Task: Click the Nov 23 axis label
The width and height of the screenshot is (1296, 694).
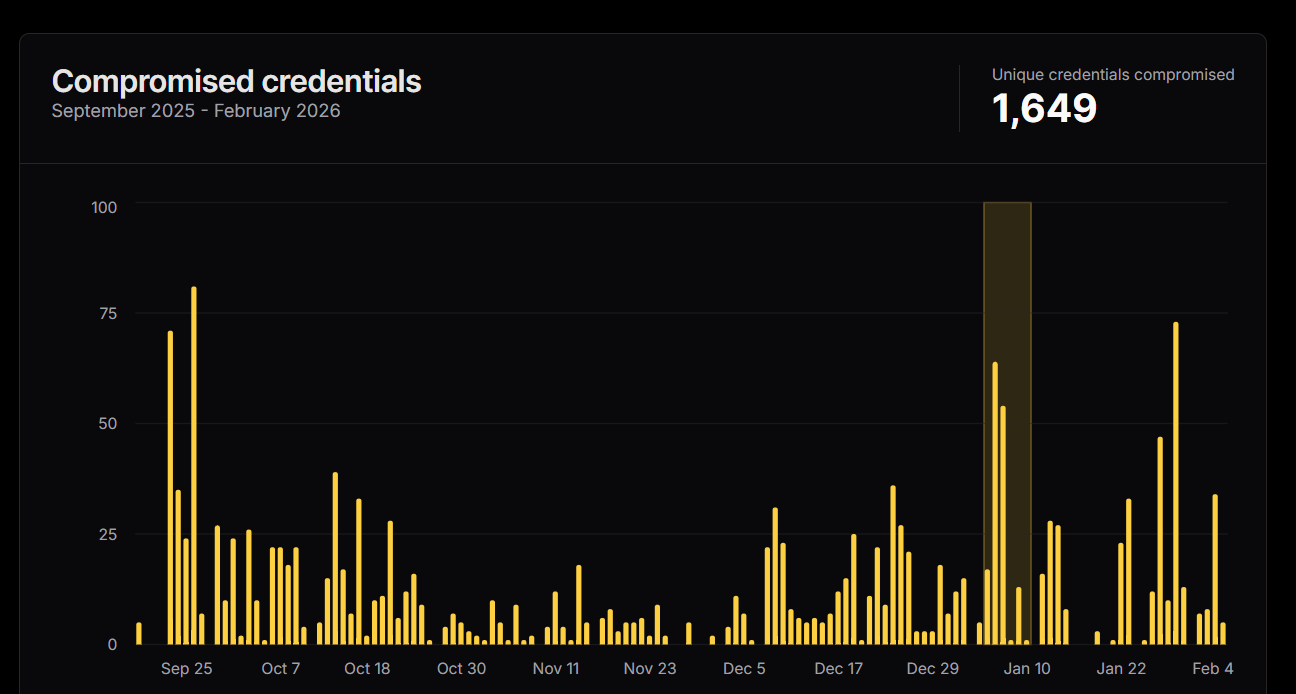Action: pos(649,669)
